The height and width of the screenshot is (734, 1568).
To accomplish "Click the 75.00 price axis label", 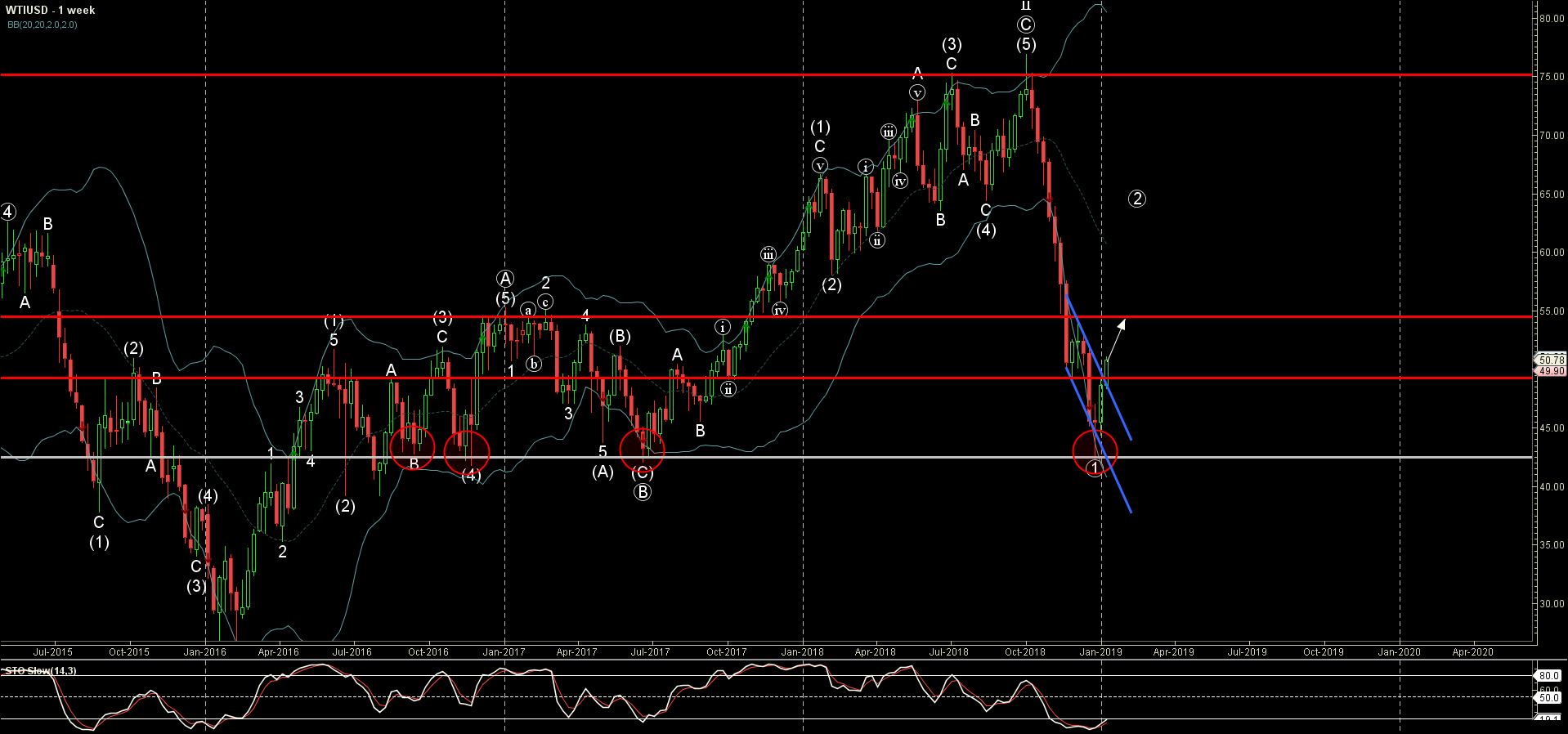I will pyautogui.click(x=1551, y=77).
